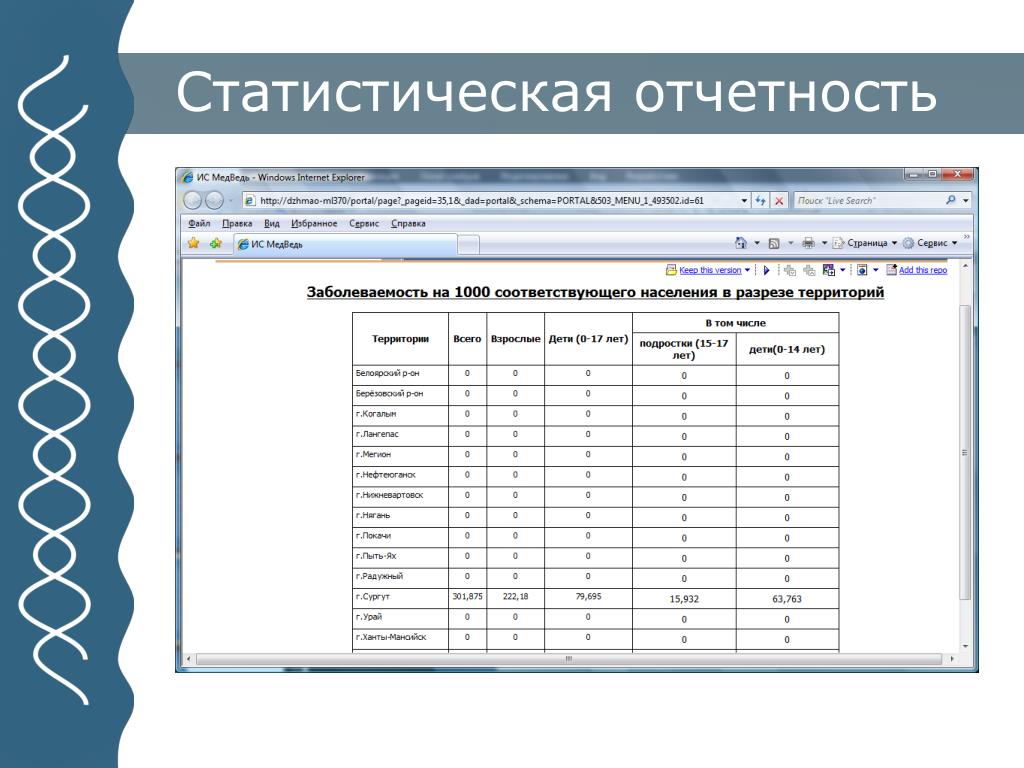The height and width of the screenshot is (768, 1024).
Task: Click the Add this repo link
Action: (x=923, y=270)
